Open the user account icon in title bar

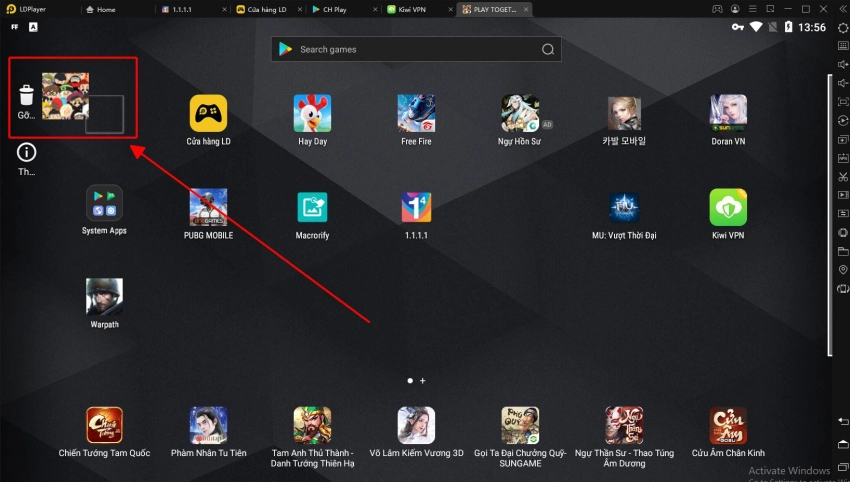(x=735, y=9)
